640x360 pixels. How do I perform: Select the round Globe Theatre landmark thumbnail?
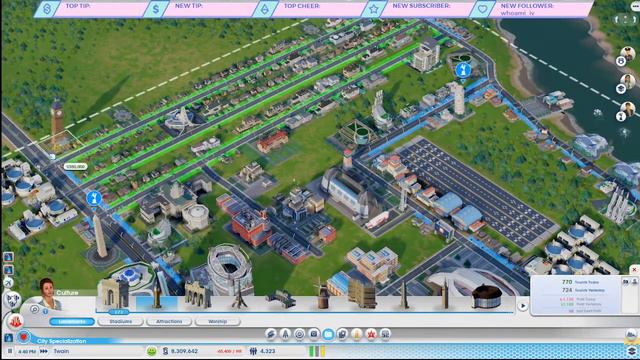(487, 297)
